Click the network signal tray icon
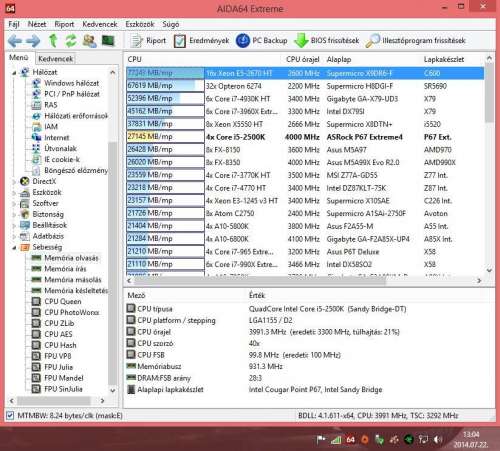Viewport: 500px width, 451px height. tap(336, 440)
